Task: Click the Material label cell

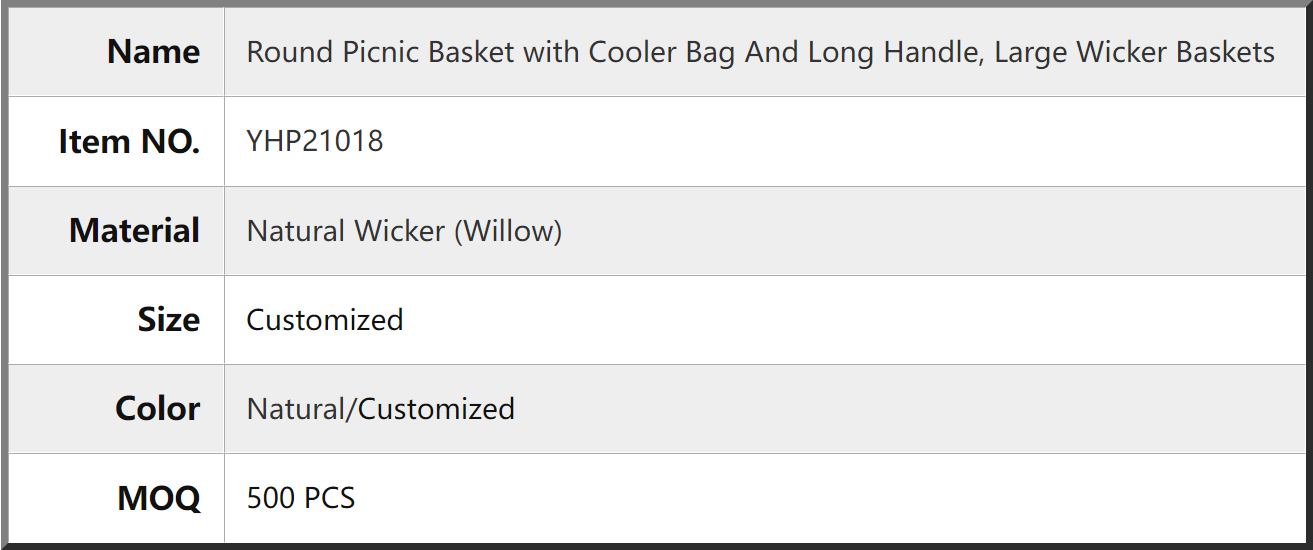Action: point(116,230)
